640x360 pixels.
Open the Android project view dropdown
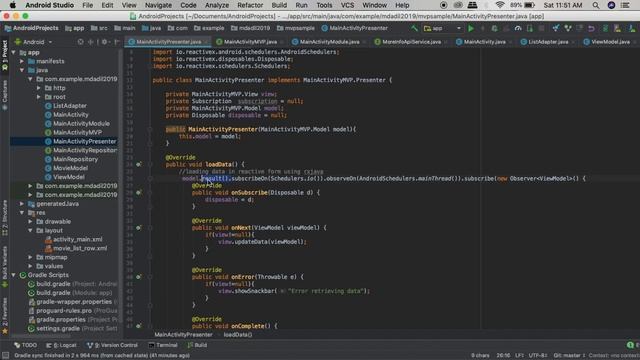click(x=33, y=42)
